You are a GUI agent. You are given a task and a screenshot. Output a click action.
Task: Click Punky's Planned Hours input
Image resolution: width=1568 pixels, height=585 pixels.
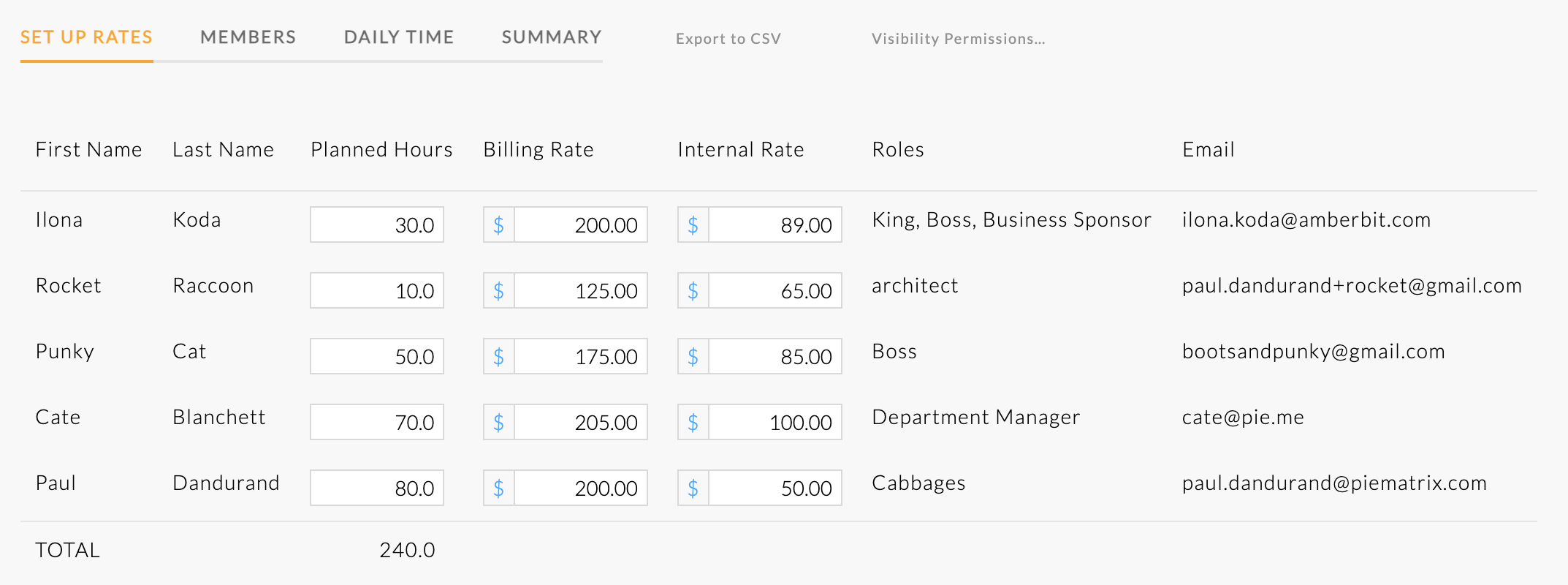coord(377,356)
